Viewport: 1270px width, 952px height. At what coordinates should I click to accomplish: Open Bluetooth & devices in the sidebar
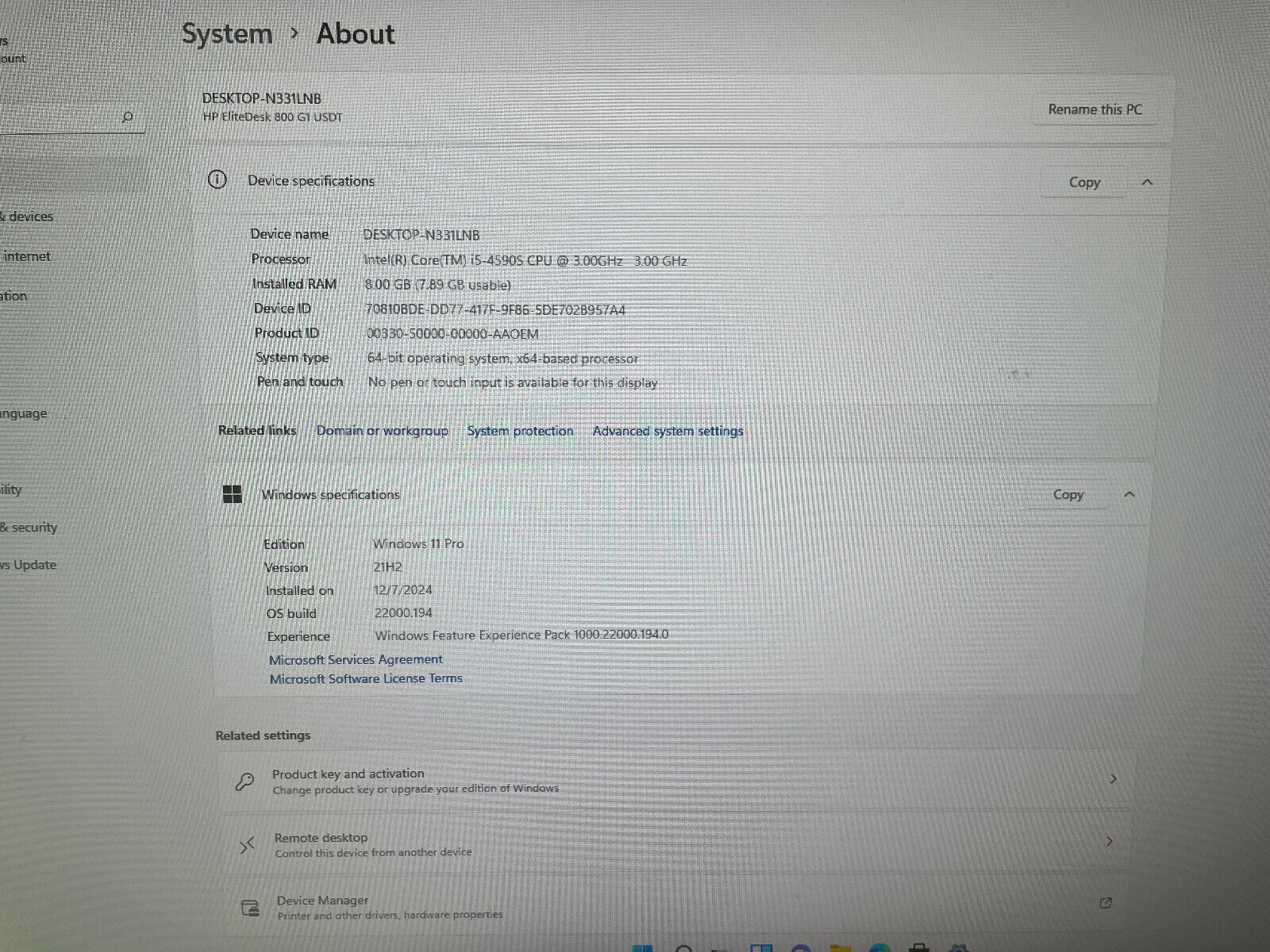(27, 217)
